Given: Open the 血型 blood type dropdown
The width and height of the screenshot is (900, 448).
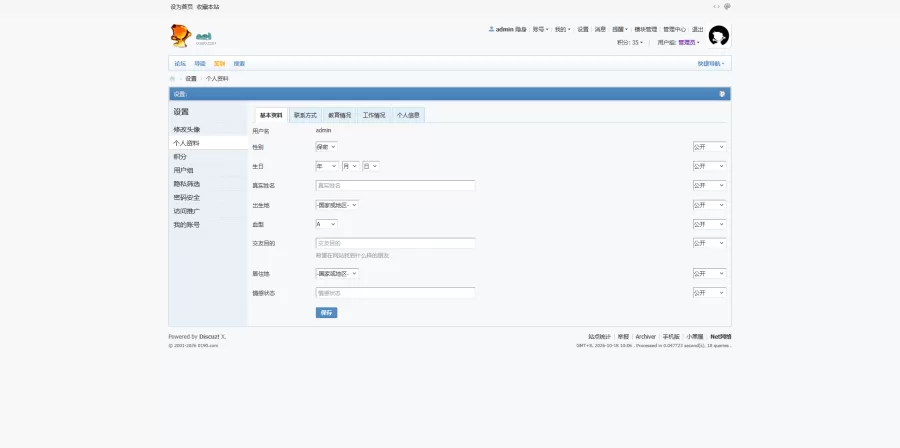Looking at the screenshot, I should pyautogui.click(x=326, y=224).
